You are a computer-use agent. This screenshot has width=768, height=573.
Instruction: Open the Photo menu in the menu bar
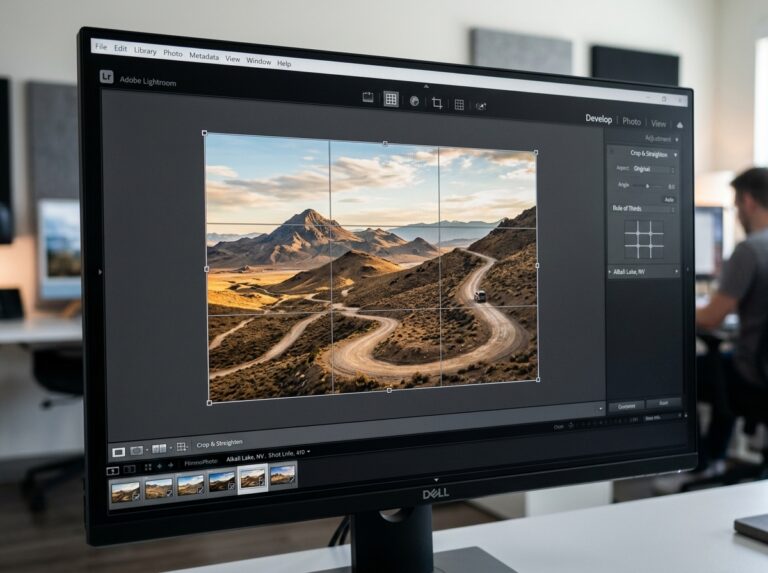point(173,53)
